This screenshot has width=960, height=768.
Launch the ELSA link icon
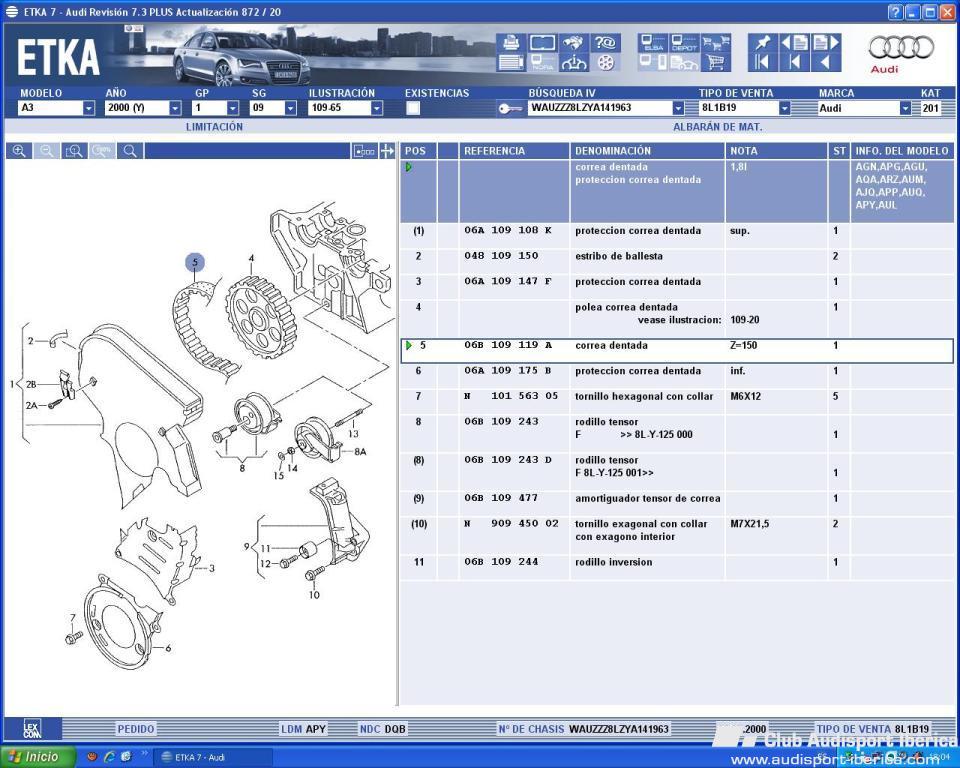pos(653,42)
